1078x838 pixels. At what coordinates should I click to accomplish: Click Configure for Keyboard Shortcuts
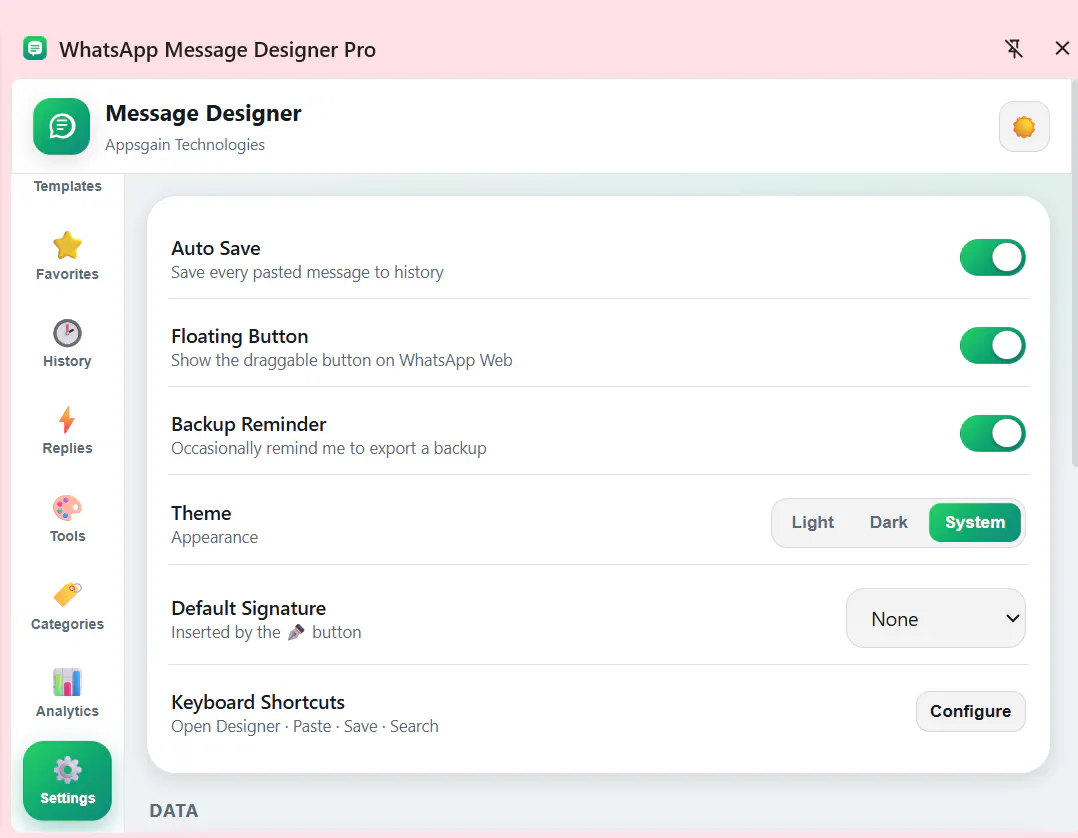click(x=971, y=712)
